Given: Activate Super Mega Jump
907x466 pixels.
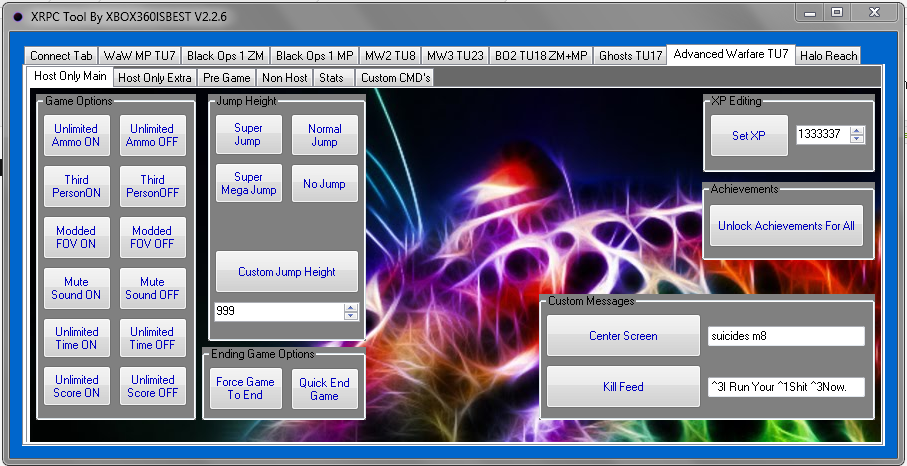Looking at the screenshot, I should [248, 184].
